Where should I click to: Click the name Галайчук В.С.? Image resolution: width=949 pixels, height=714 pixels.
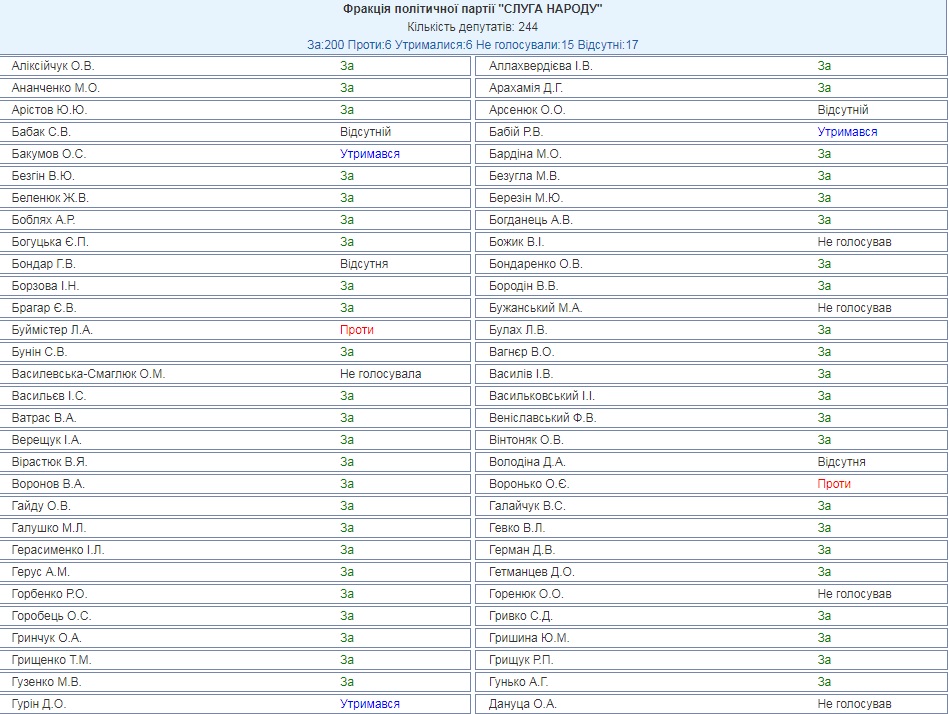(x=527, y=506)
